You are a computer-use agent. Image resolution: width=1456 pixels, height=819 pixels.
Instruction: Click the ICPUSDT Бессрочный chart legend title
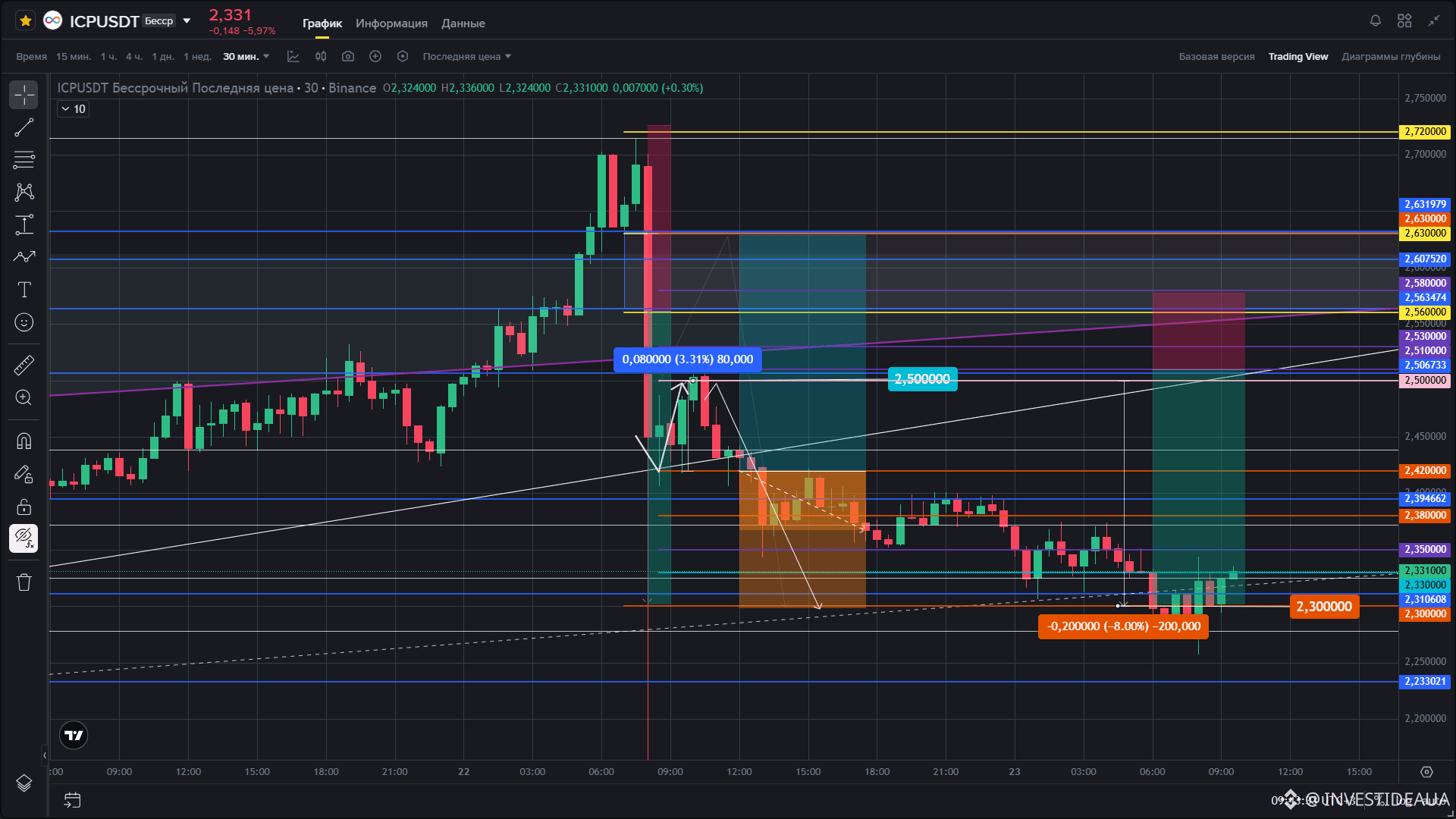pos(217,88)
